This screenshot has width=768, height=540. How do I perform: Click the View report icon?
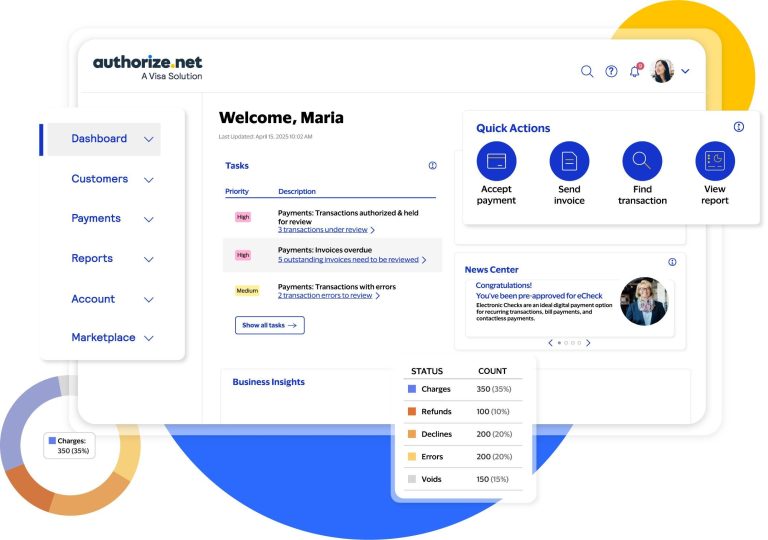point(715,161)
